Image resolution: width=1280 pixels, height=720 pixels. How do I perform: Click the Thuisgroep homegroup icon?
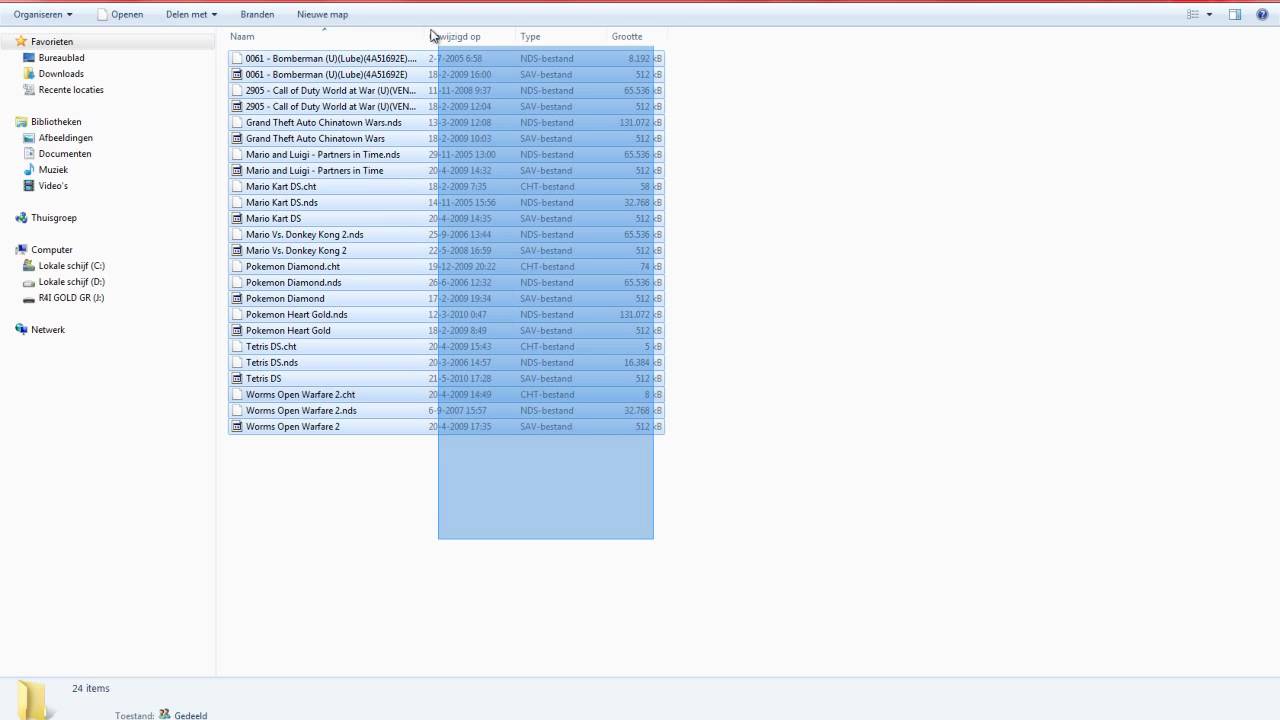point(21,218)
